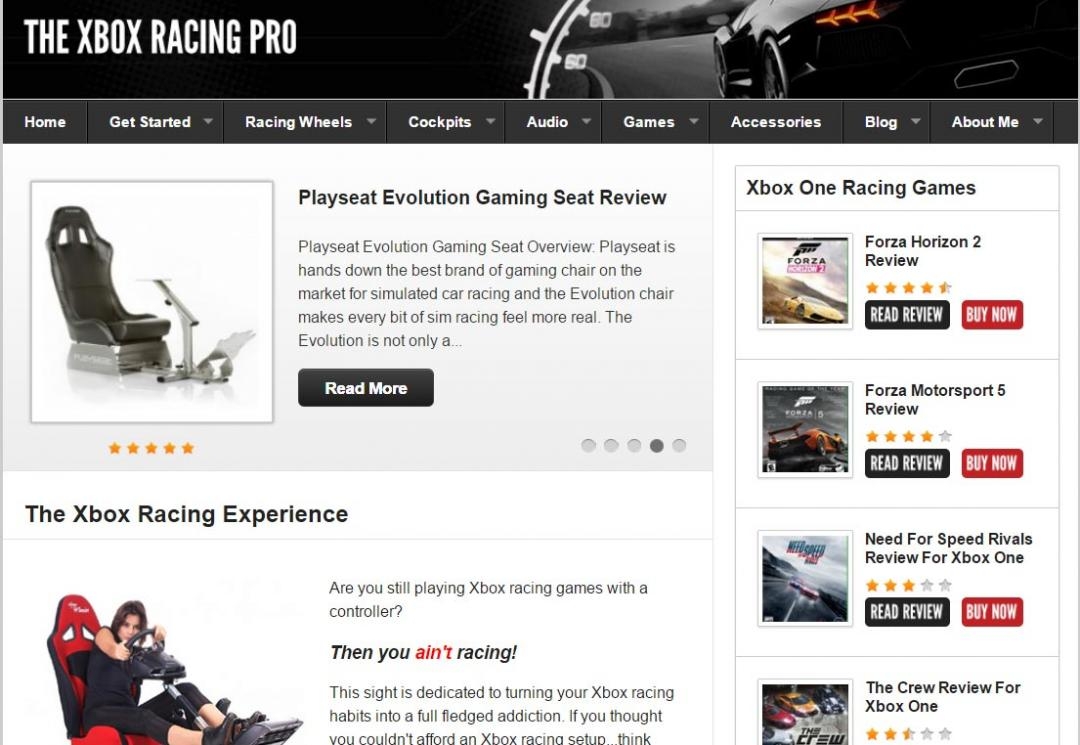Select the currently active fourth slider dot
This screenshot has width=1080, height=745.
[656, 445]
